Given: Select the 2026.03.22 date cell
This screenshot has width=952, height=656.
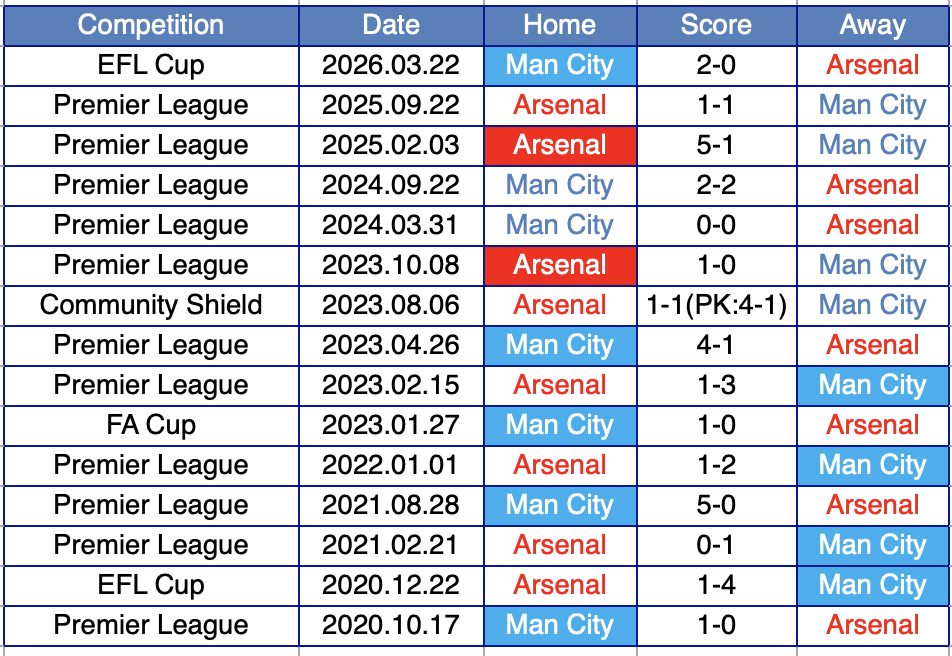Looking at the screenshot, I should (x=391, y=65).
